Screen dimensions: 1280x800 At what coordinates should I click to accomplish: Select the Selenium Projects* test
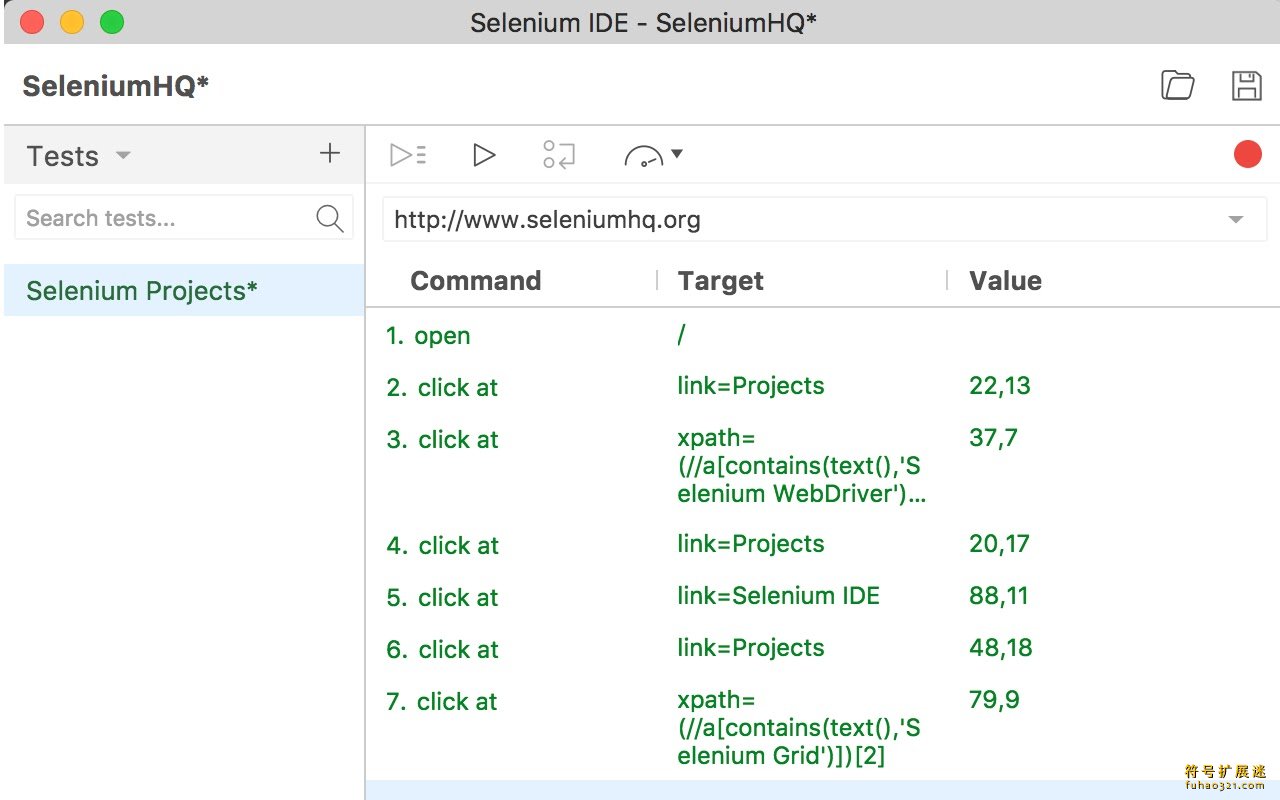tap(184, 290)
